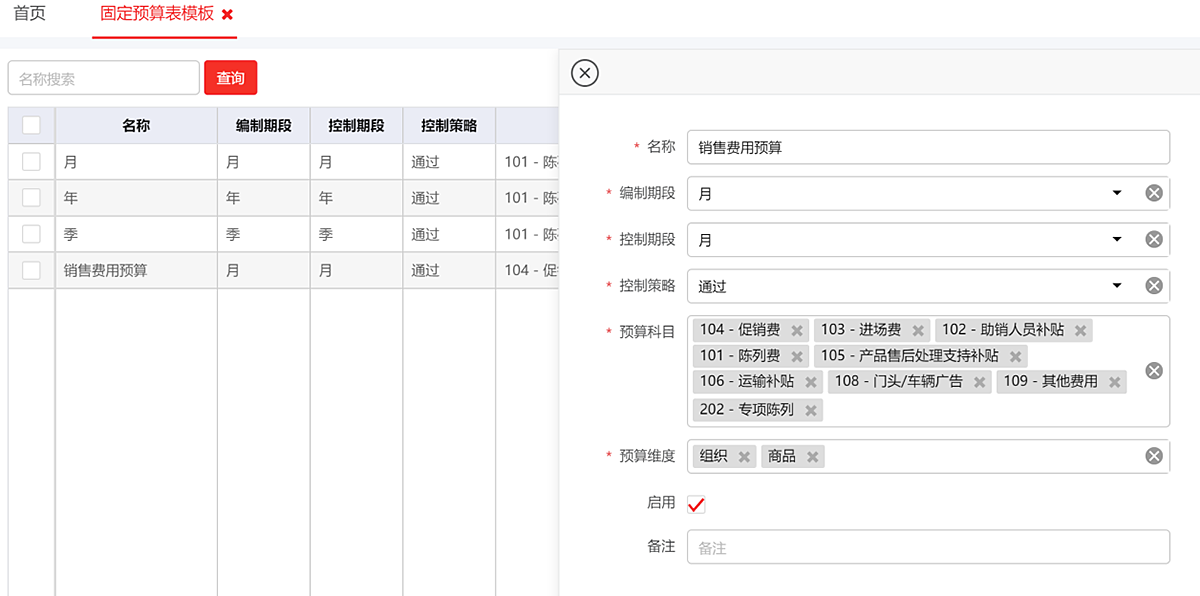This screenshot has height=596, width=1200.
Task: Close the side panel with circled X icon
Action: pos(584,73)
